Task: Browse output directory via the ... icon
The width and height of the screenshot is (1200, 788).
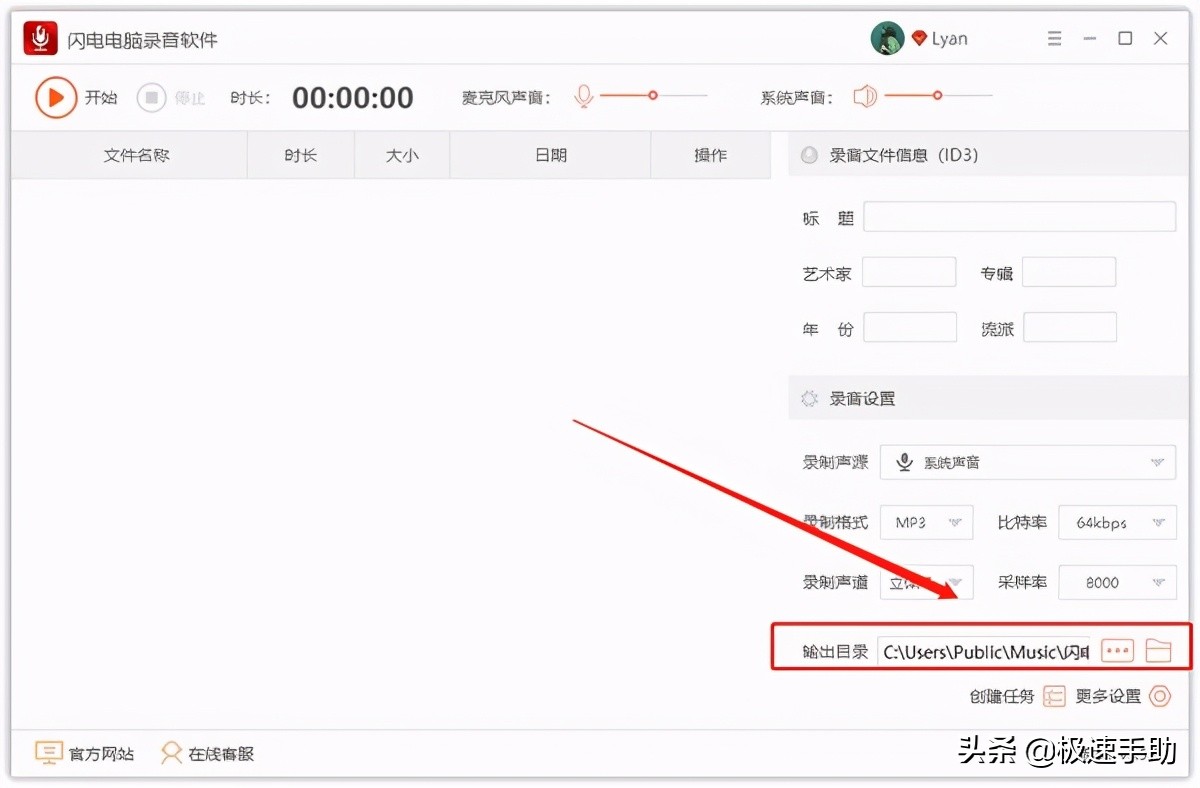Action: click(1117, 649)
